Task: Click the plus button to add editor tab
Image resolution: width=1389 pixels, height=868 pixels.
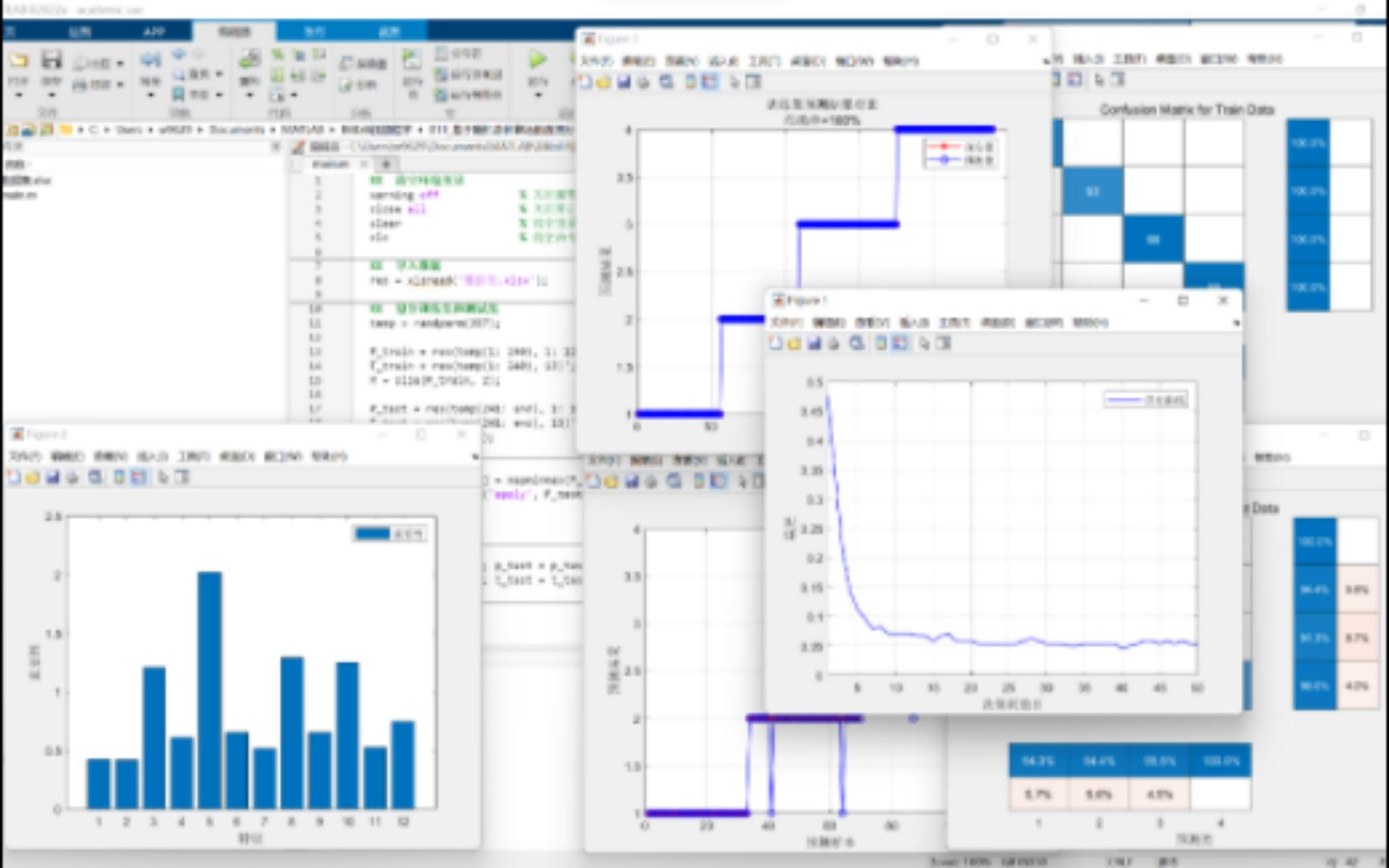Action: point(387,164)
